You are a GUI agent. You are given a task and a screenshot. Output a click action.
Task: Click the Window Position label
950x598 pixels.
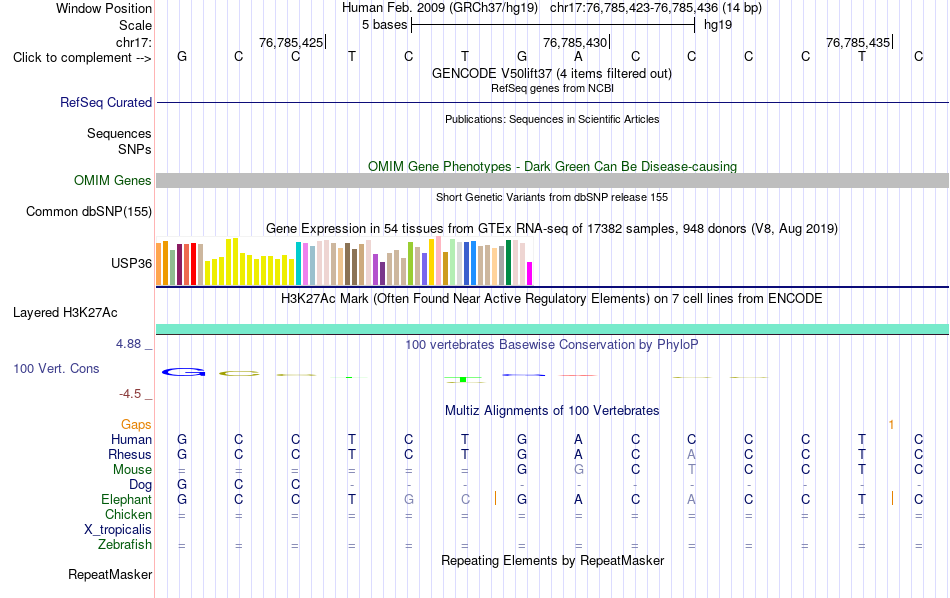(104, 8)
